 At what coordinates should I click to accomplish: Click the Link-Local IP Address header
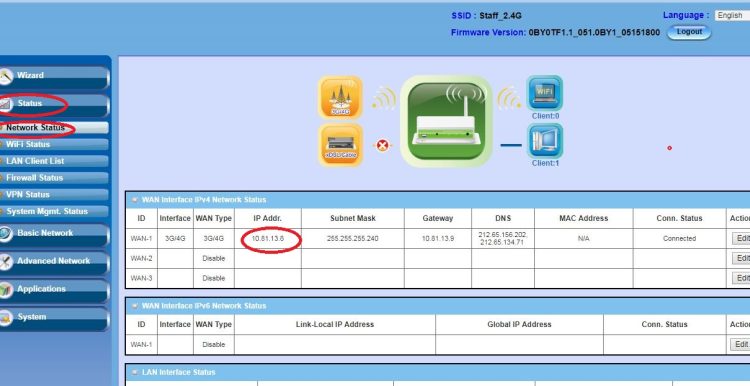coord(335,324)
